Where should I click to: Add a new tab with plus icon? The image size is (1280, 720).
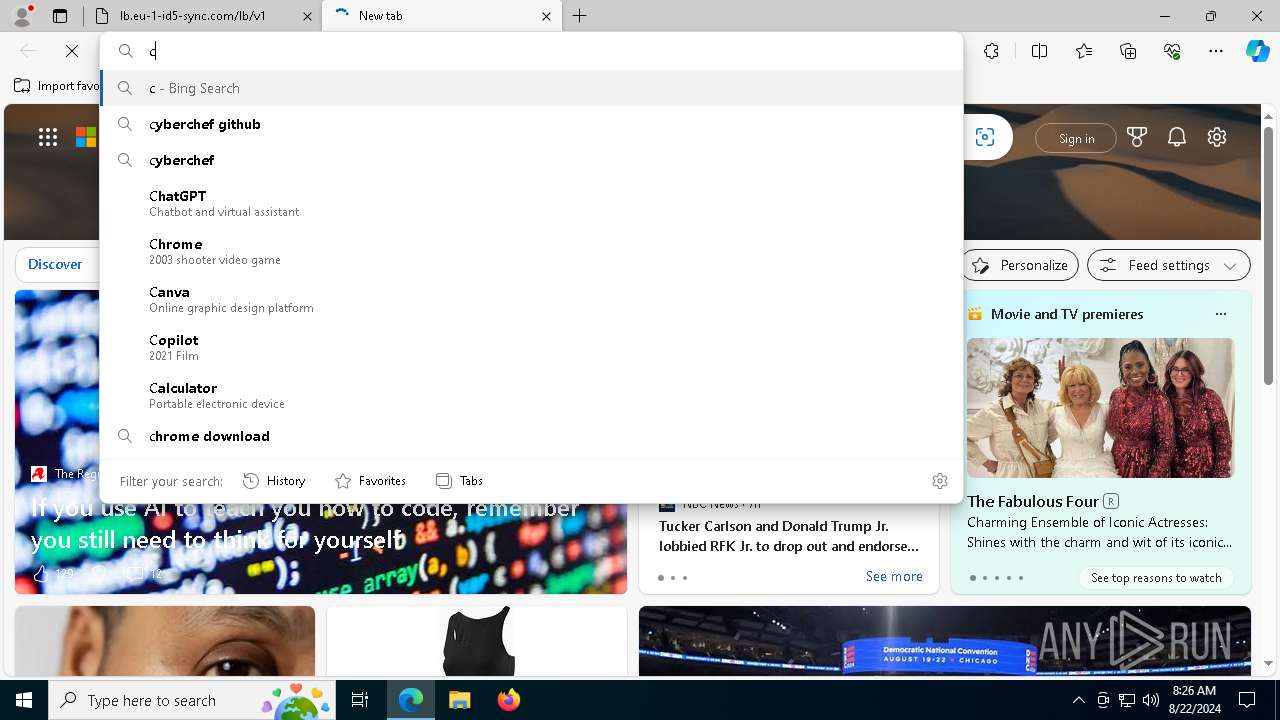tap(580, 16)
